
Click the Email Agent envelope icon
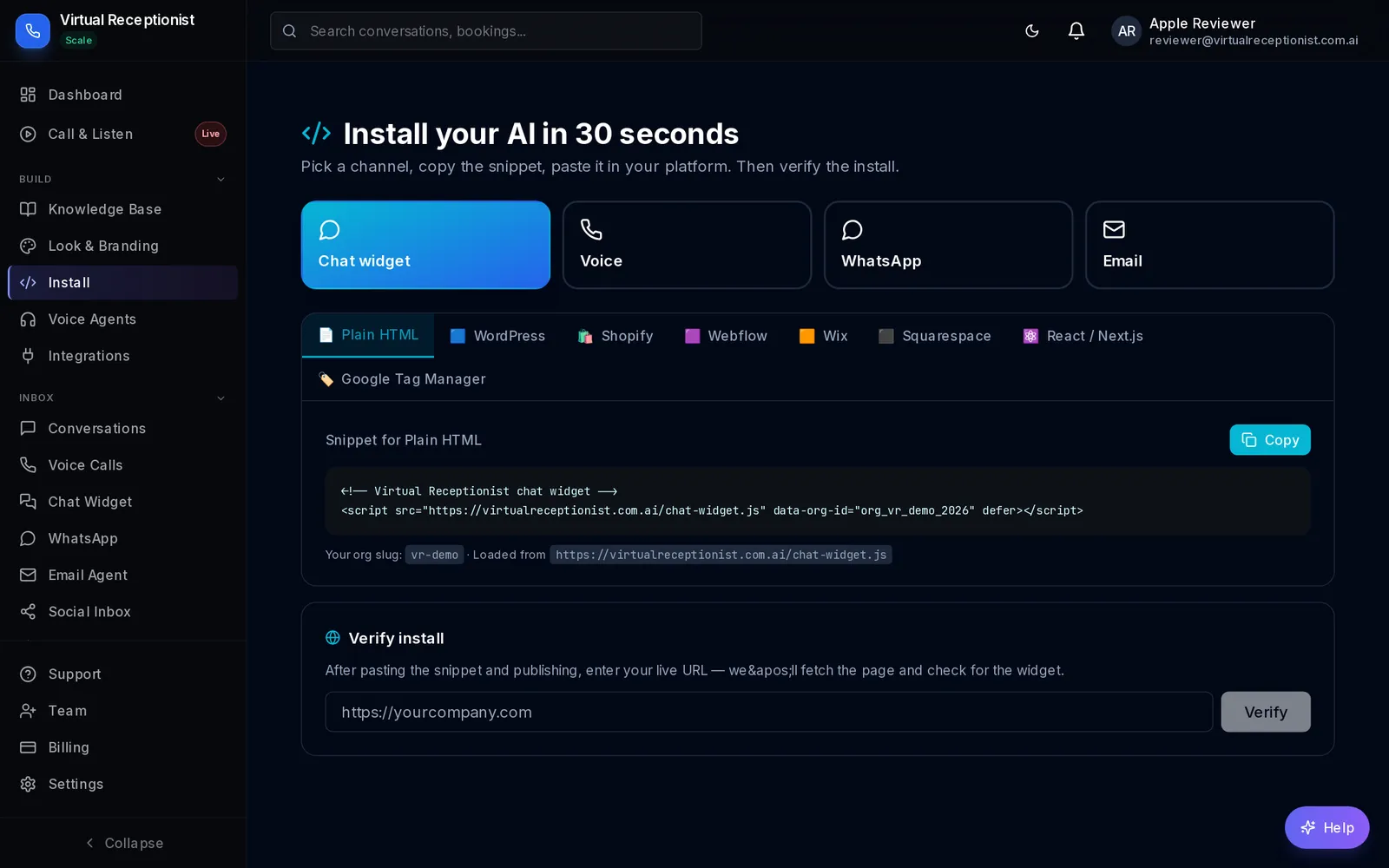(28, 575)
